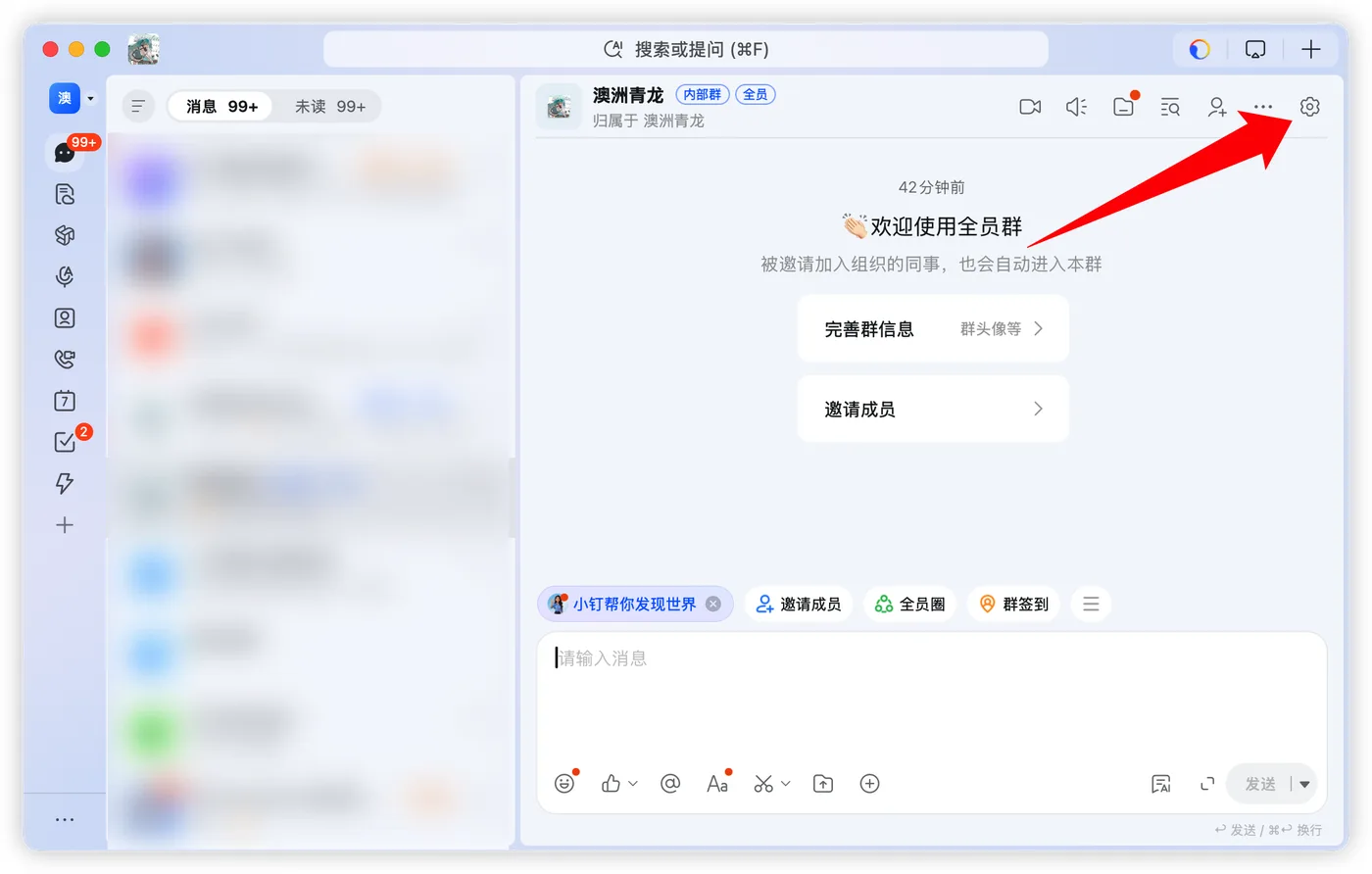
Task: Open the emoji picker in message toolbar
Action: pos(564,784)
